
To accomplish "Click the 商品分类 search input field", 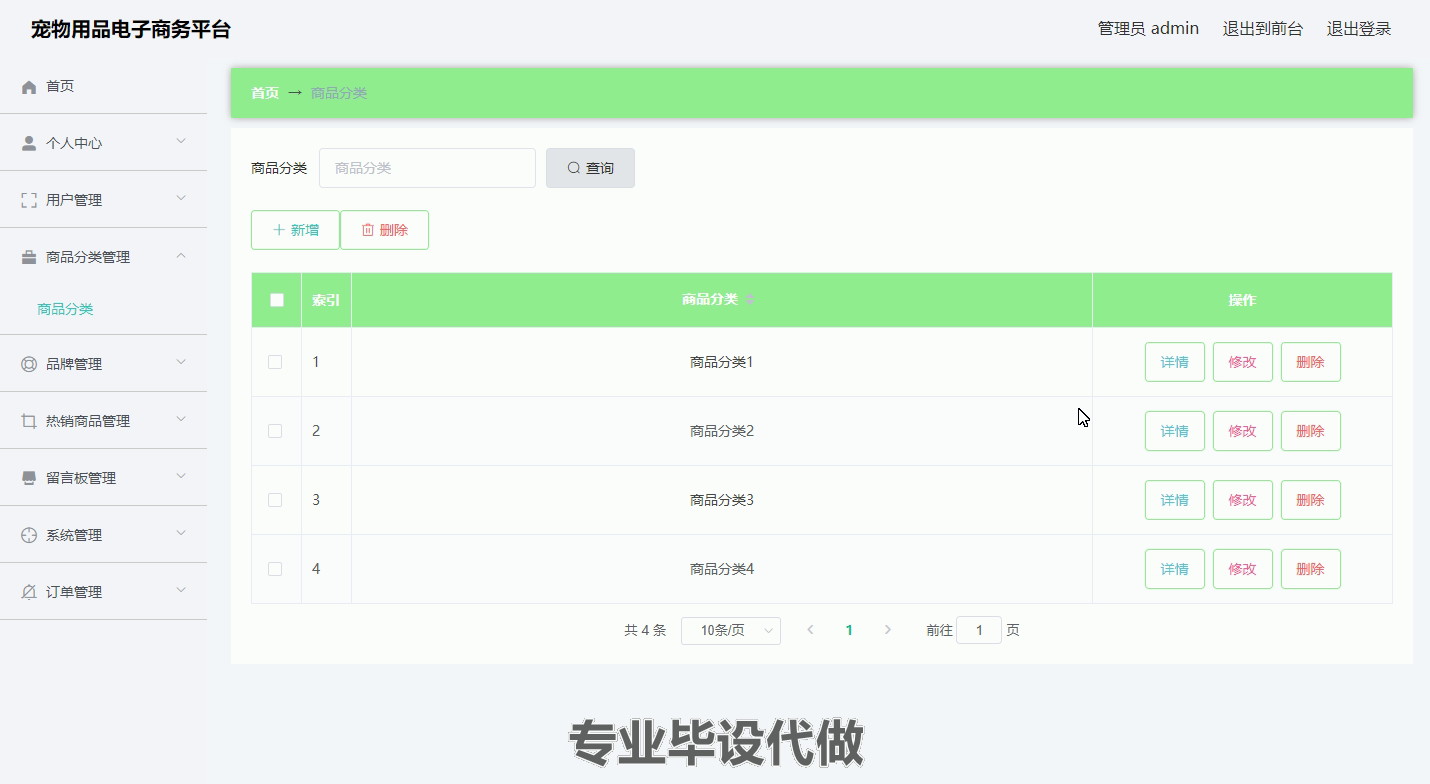I will 427,168.
